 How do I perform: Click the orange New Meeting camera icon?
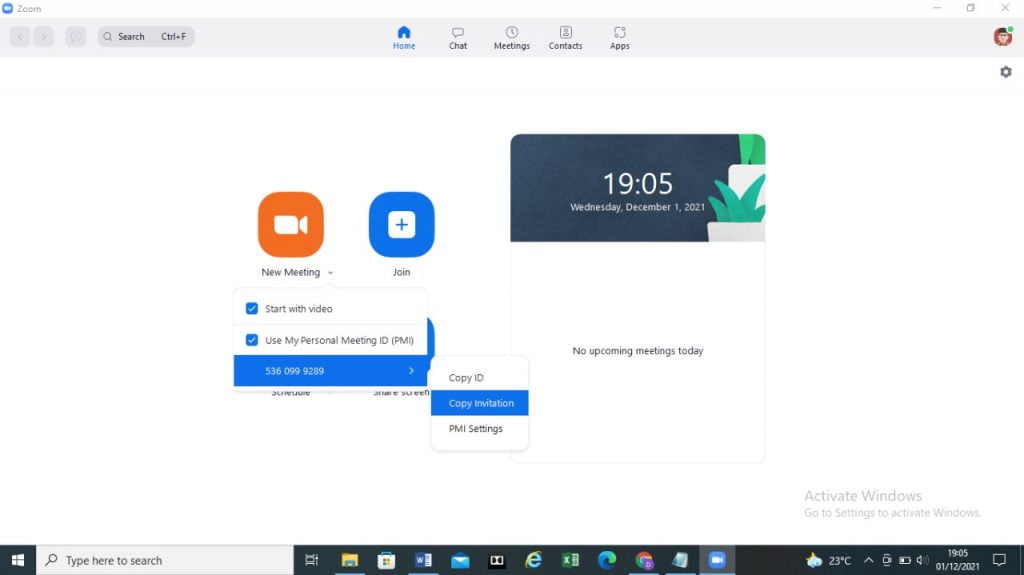click(x=290, y=225)
